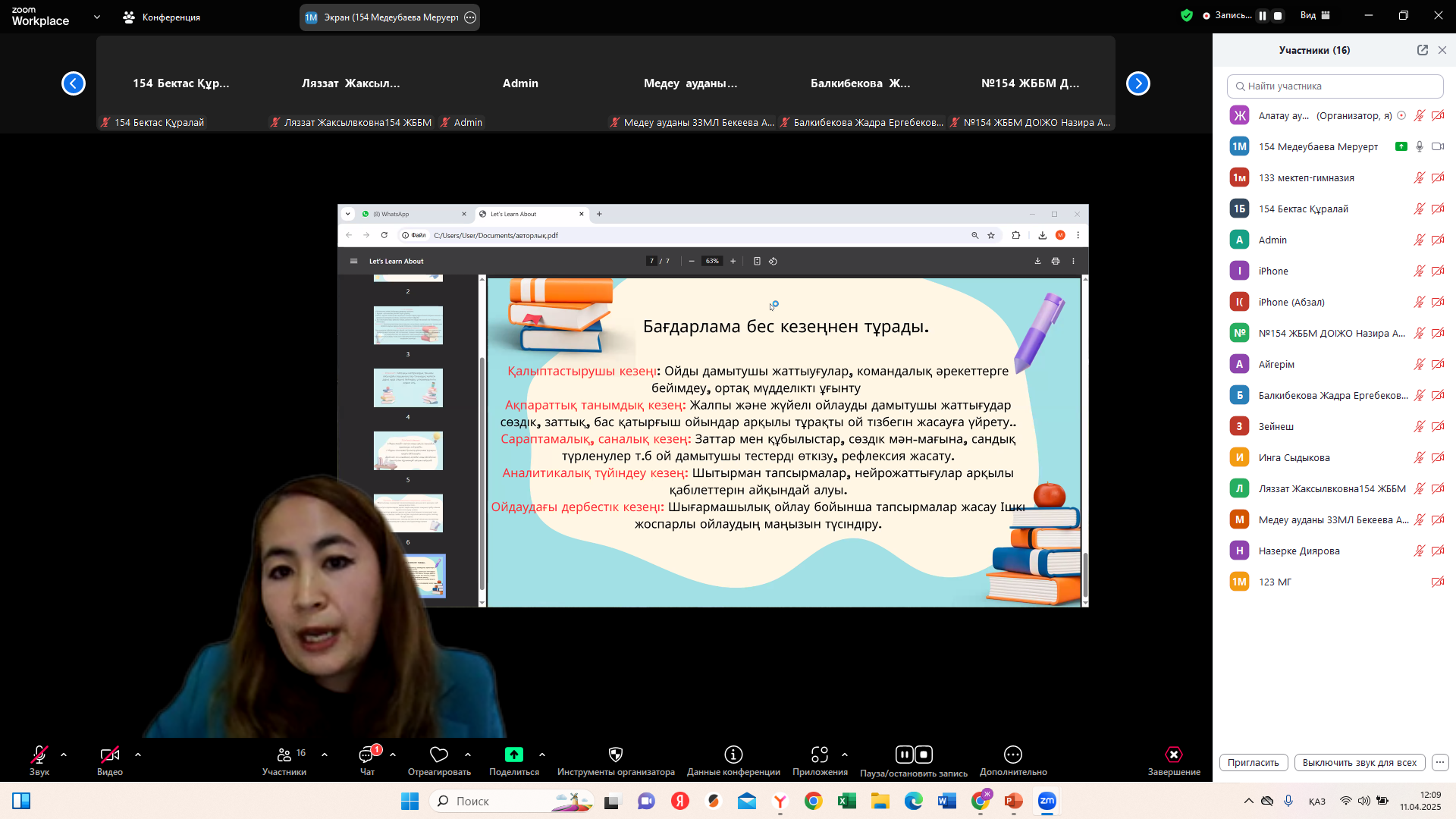Click the Пригласить button

click(1253, 763)
